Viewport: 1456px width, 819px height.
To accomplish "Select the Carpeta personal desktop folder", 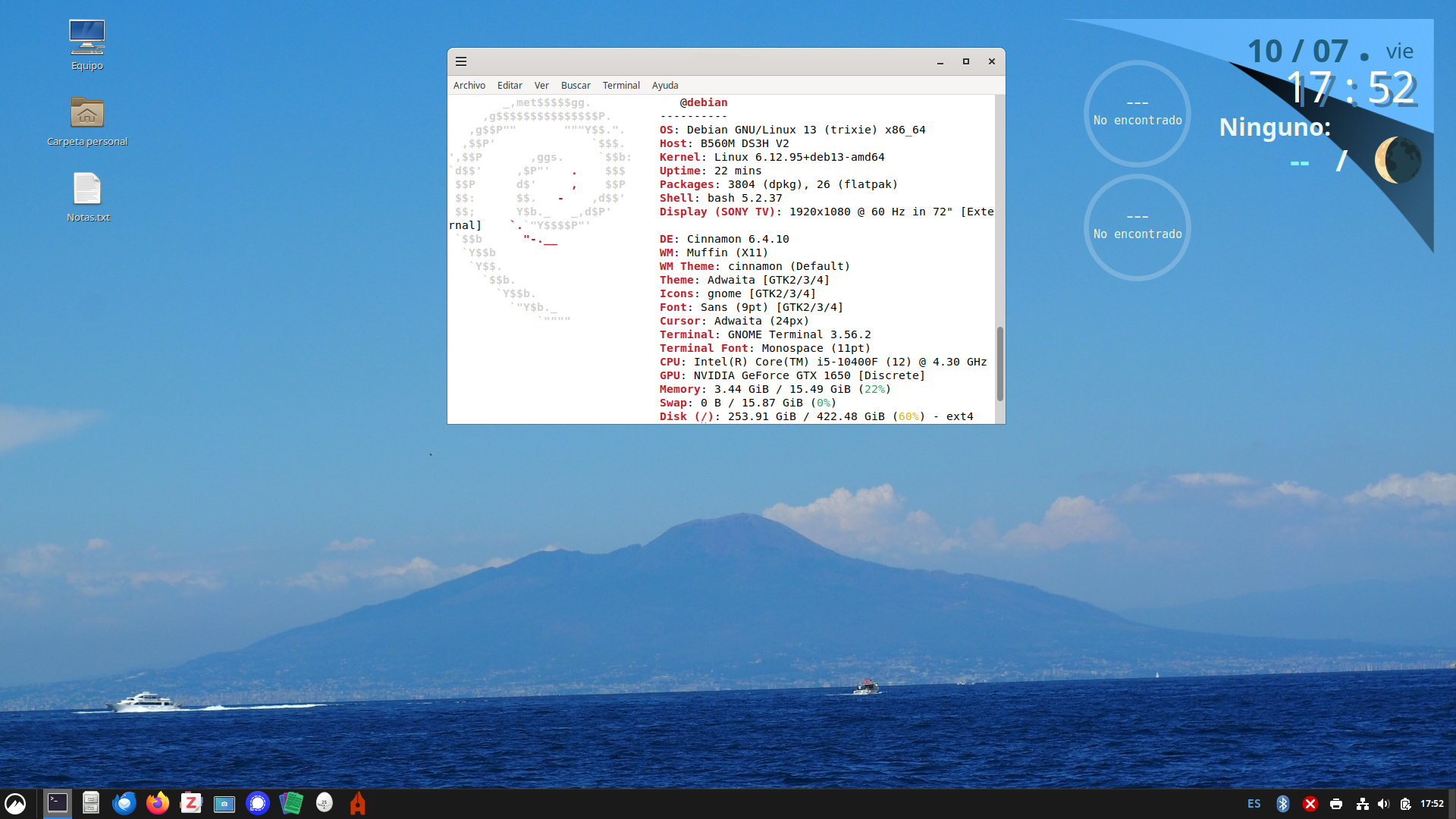I will [x=87, y=121].
